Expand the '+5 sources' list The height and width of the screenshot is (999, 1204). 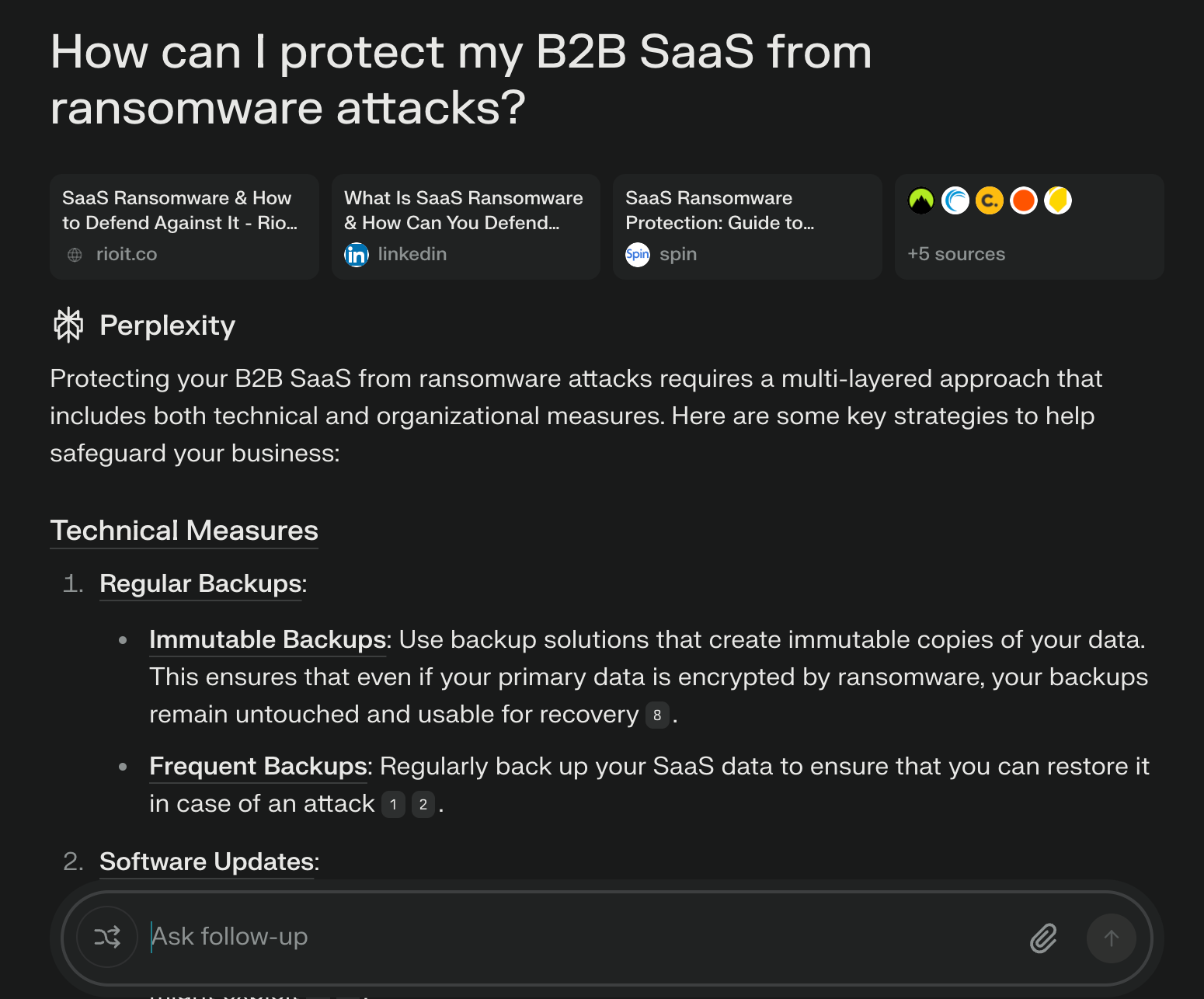point(956,254)
